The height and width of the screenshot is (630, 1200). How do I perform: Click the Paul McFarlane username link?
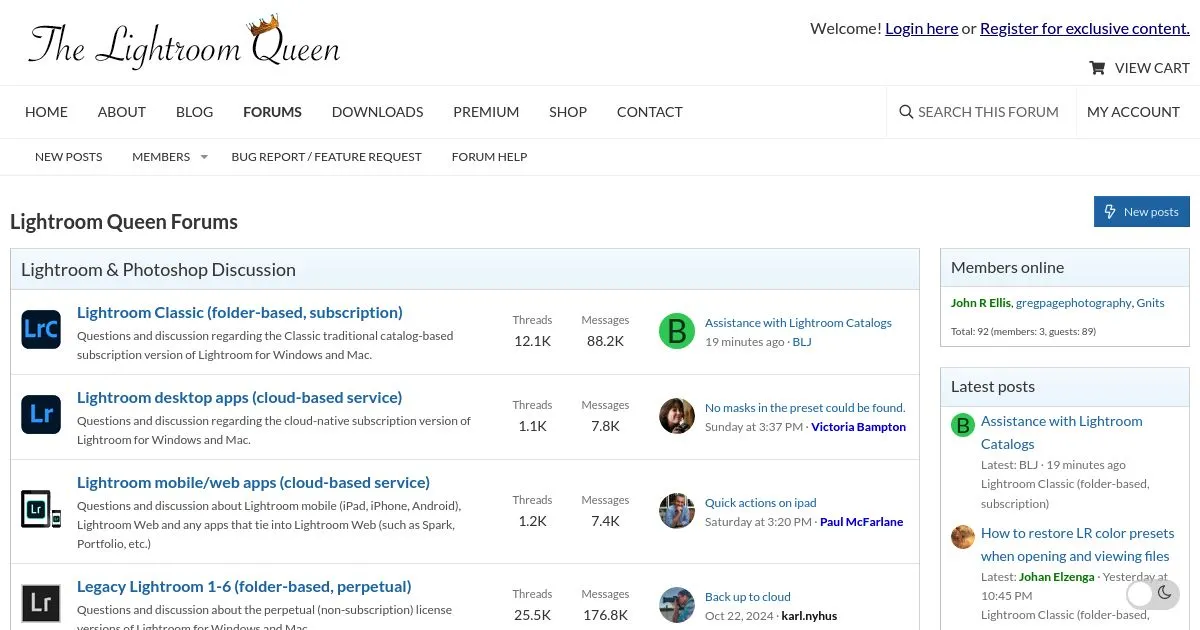pyautogui.click(x=861, y=522)
